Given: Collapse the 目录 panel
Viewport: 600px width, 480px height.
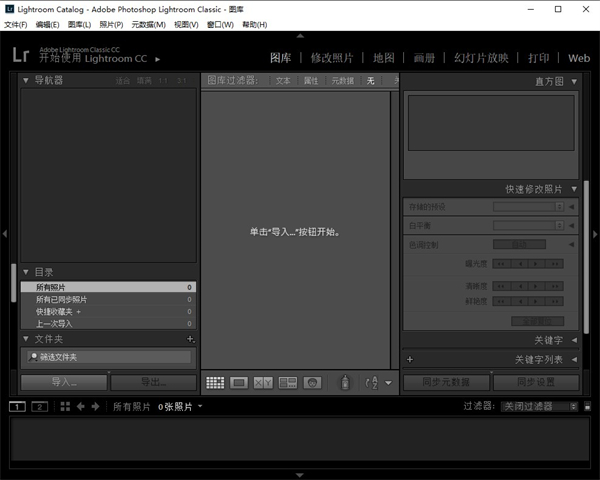Looking at the screenshot, I should pos(26,272).
